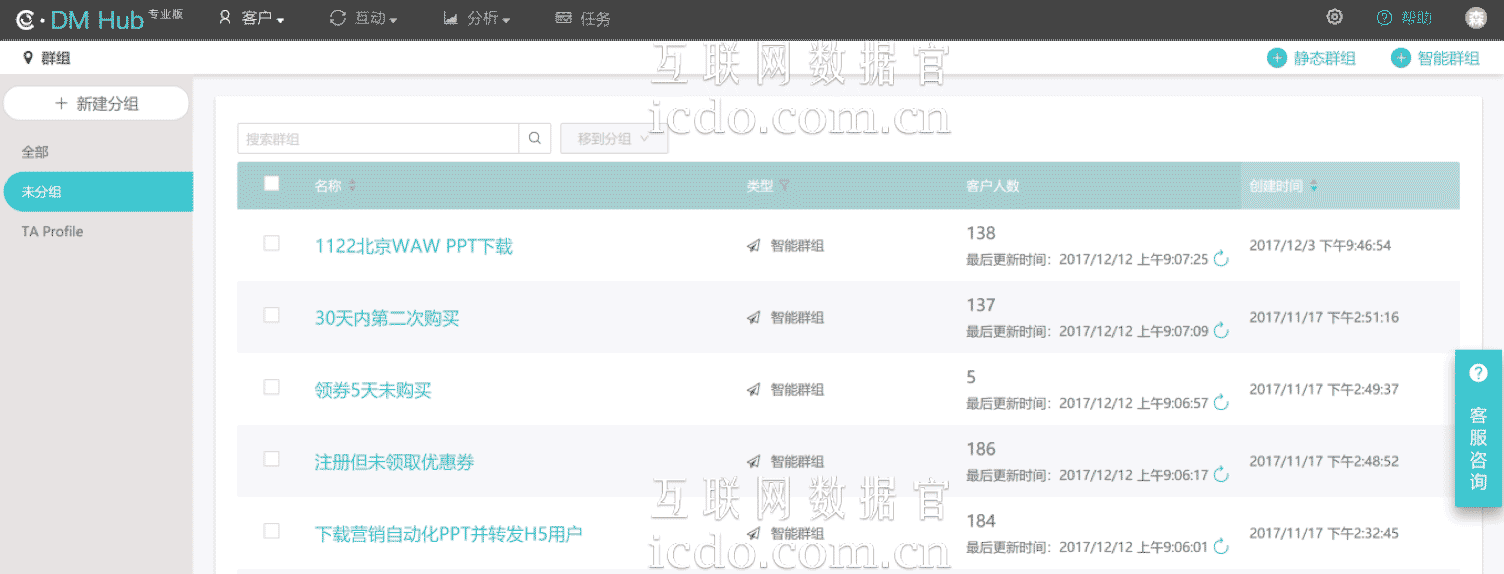
Task: Click the 搜索群组 search field
Action: pos(378,139)
